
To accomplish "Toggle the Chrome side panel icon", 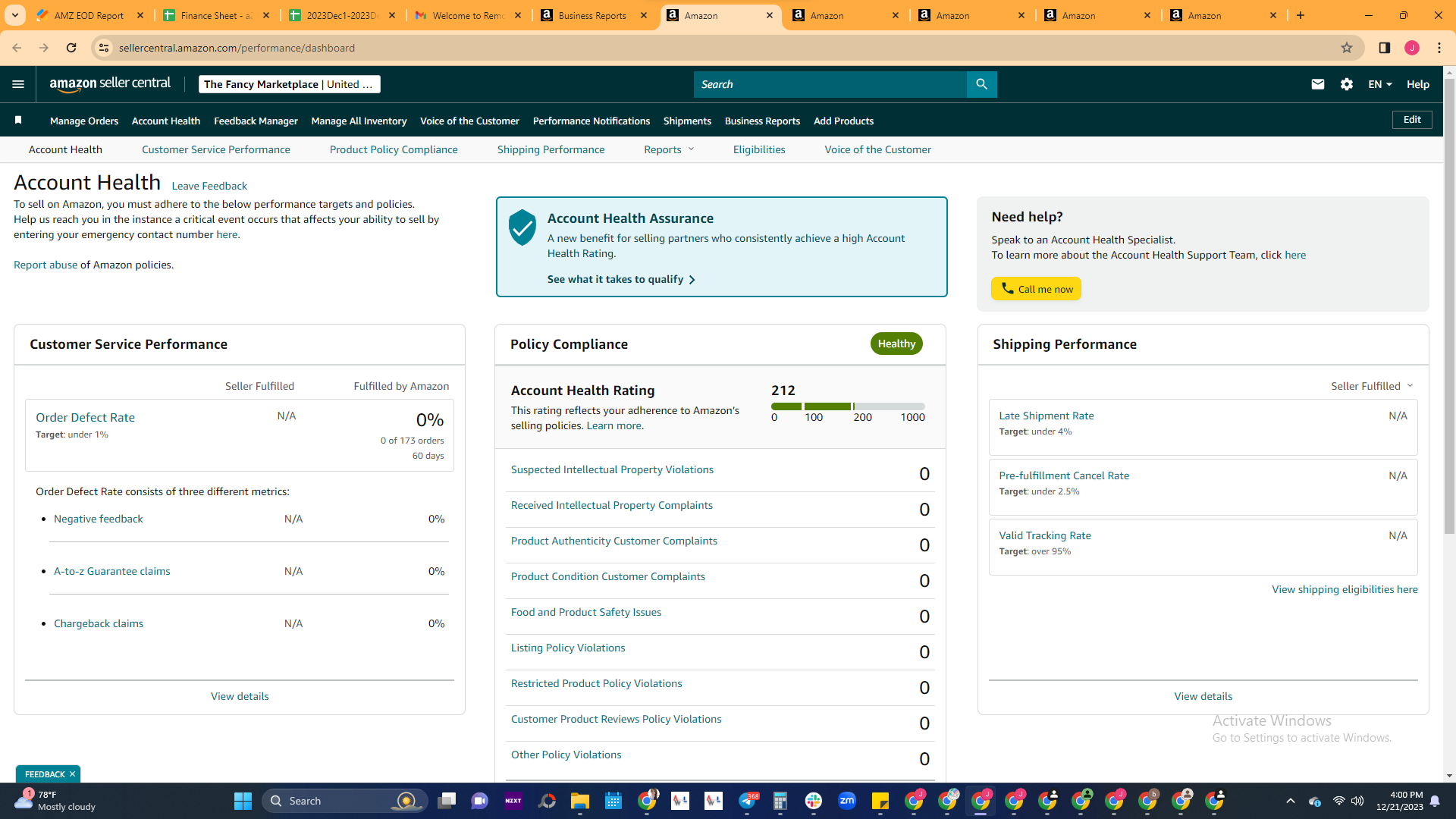I will 1385,48.
